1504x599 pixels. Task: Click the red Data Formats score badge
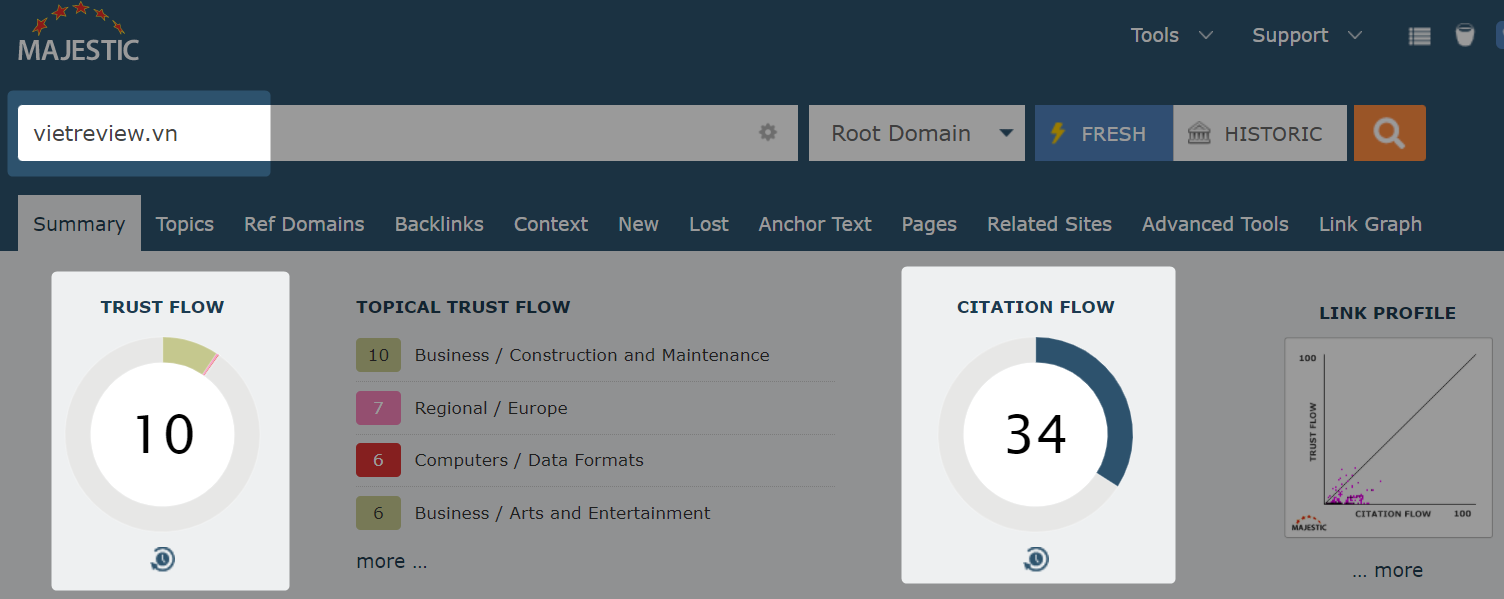[378, 460]
